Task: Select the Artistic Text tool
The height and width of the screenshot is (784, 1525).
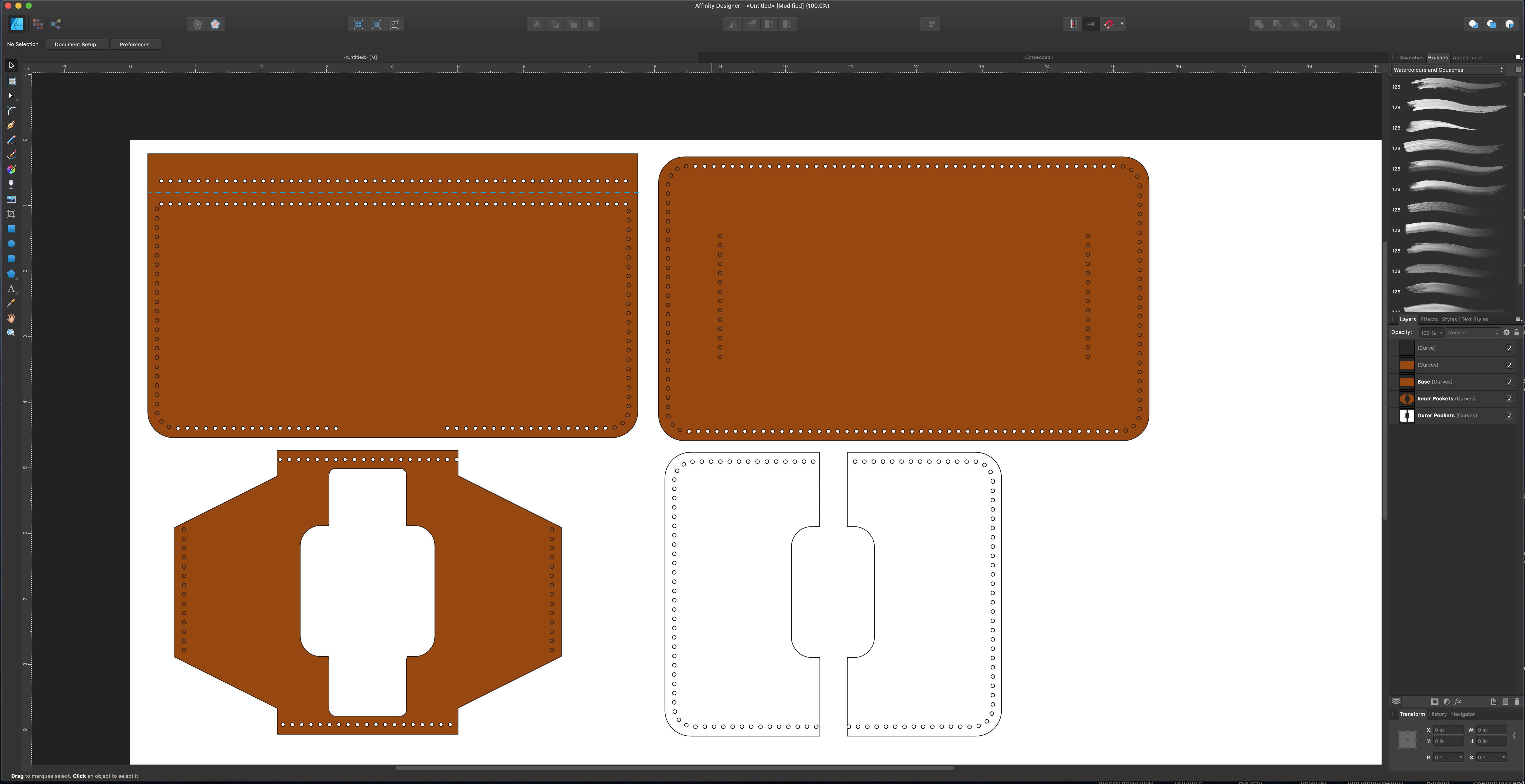Action: pos(11,289)
